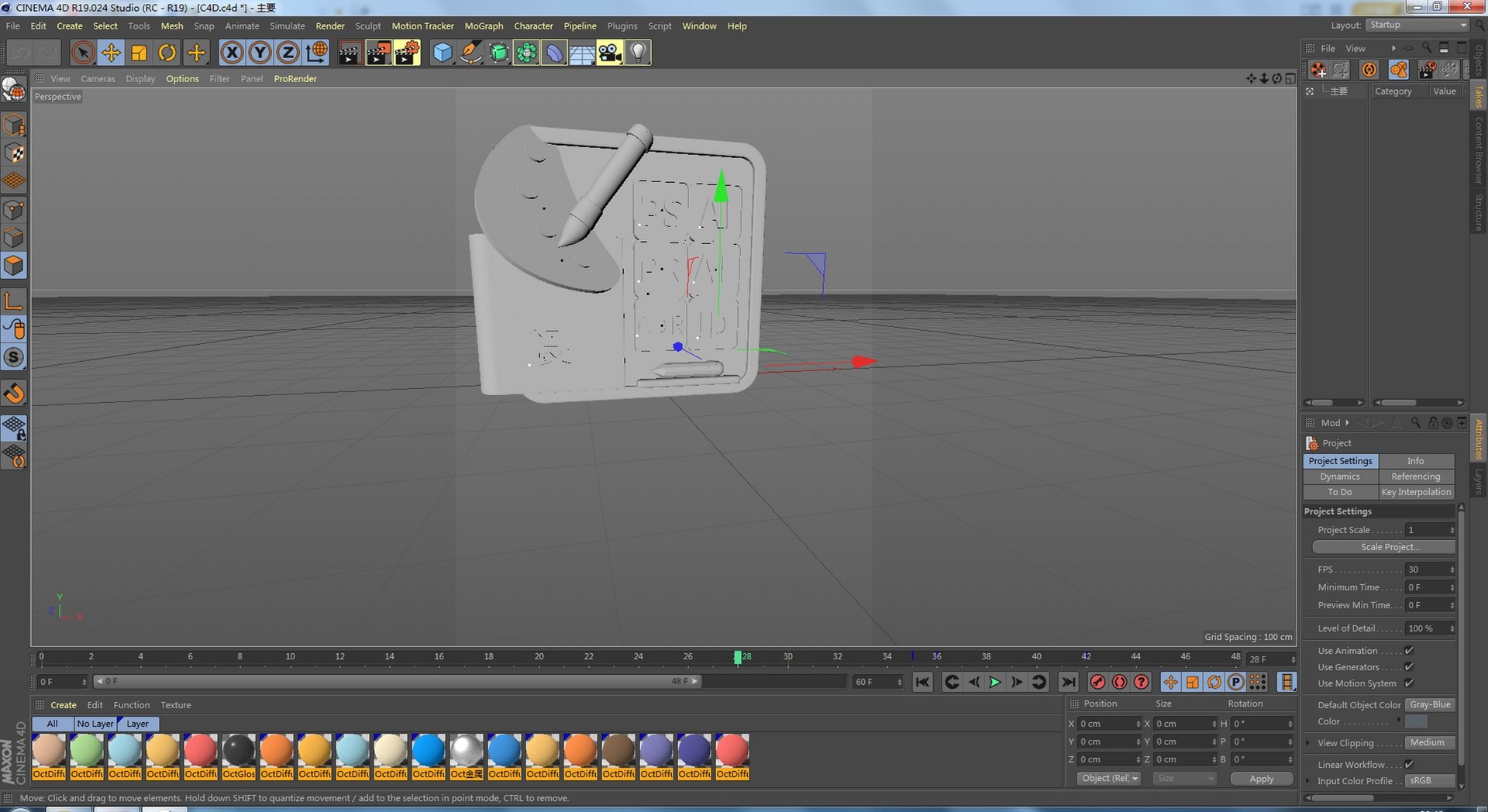Toggle Use Generators checkbox
The width and height of the screenshot is (1488, 812).
[1409, 666]
